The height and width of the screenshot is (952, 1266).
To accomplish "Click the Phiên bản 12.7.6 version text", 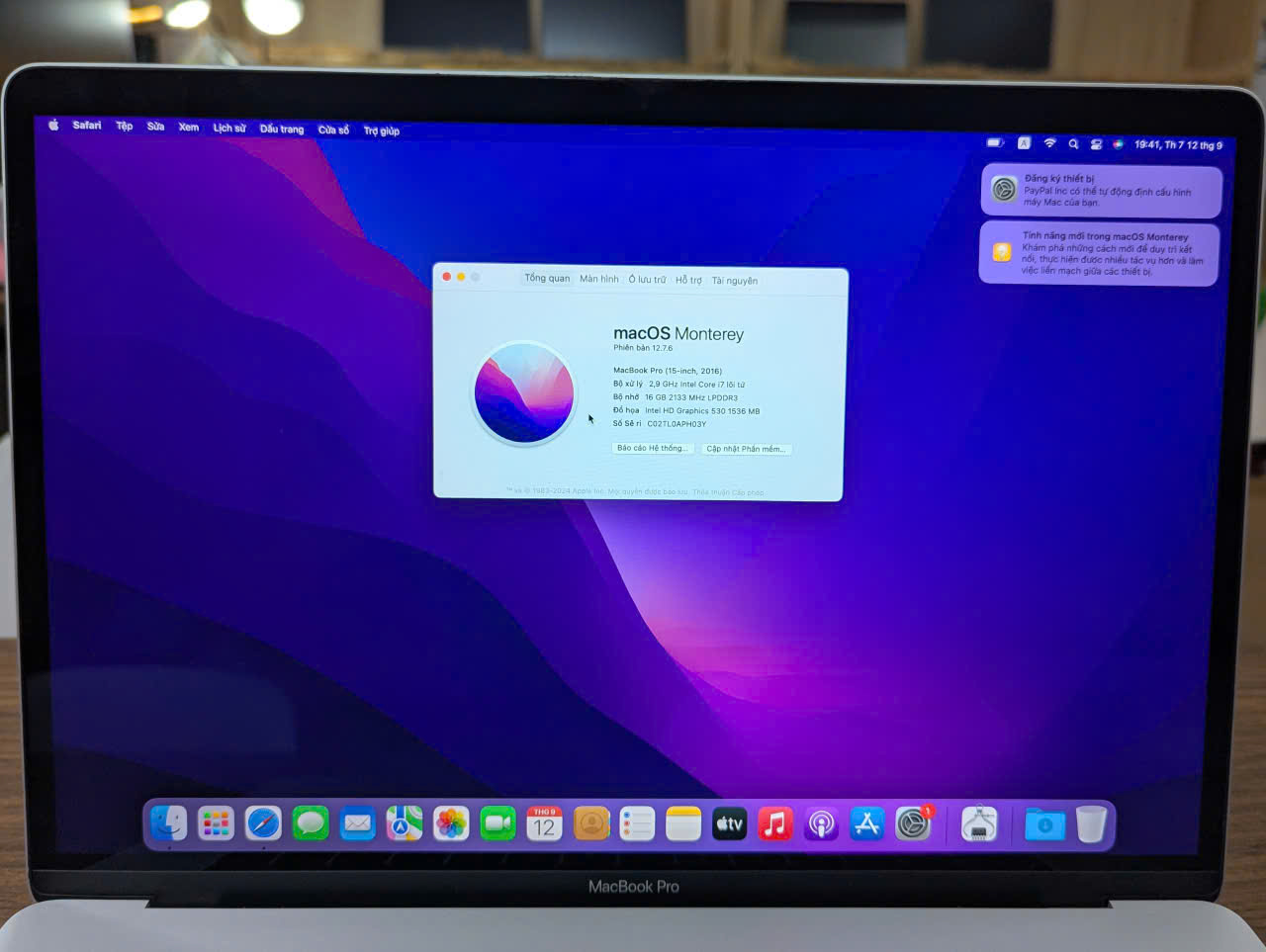I will (643, 348).
